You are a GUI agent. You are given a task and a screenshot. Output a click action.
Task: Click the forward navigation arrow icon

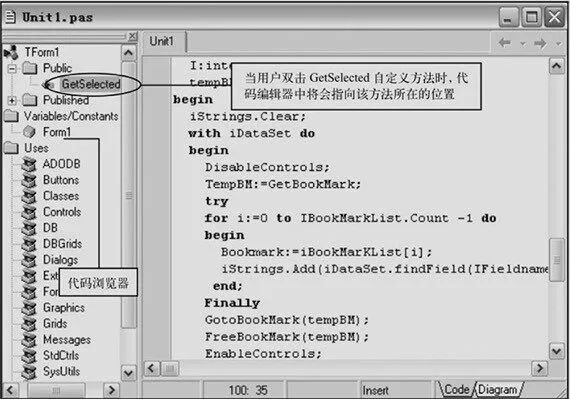[x=541, y=43]
